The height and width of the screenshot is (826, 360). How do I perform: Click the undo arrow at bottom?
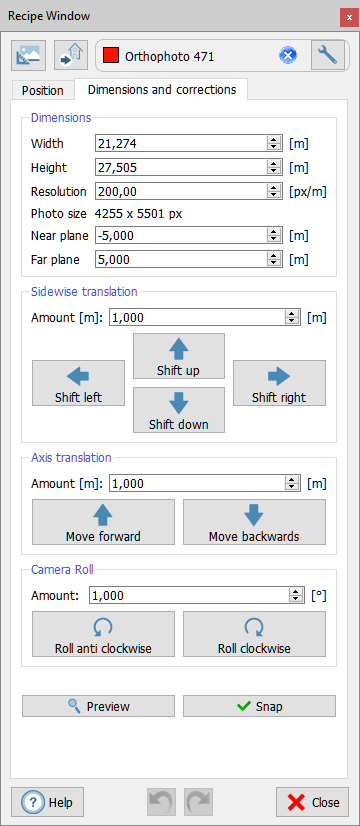[161, 802]
